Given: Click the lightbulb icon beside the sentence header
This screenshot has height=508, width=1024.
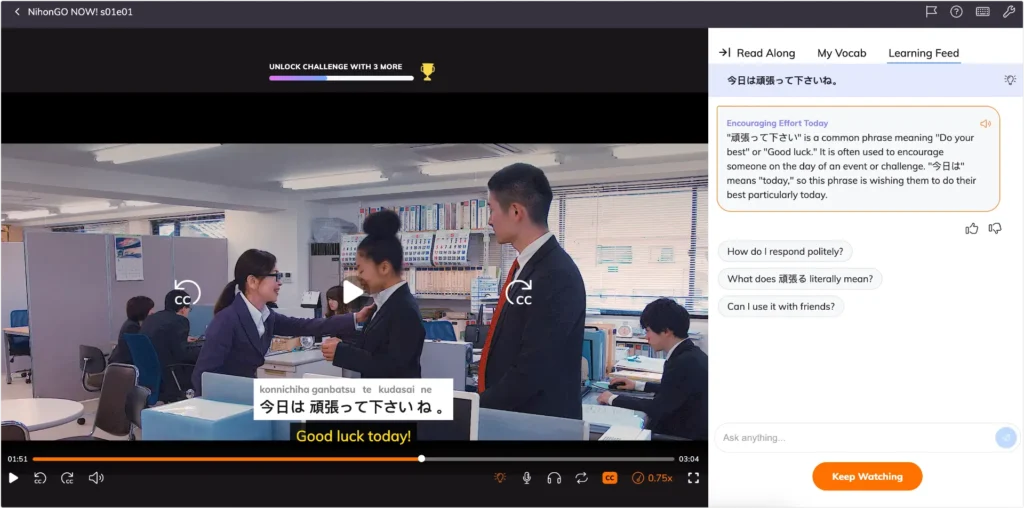Looking at the screenshot, I should 1010,80.
